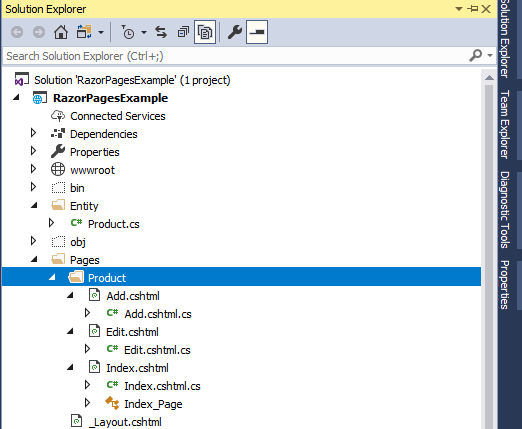Screen dimensions: 522x429
Task: Click the solution and folder view switch icon
Action: point(84,32)
